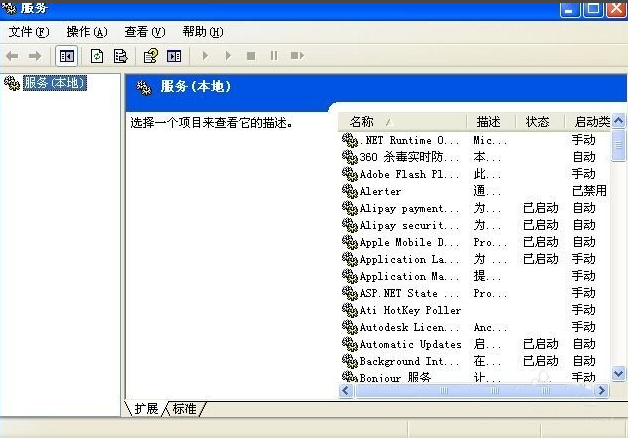Click the gear icon beside Alerter

tap(350, 191)
